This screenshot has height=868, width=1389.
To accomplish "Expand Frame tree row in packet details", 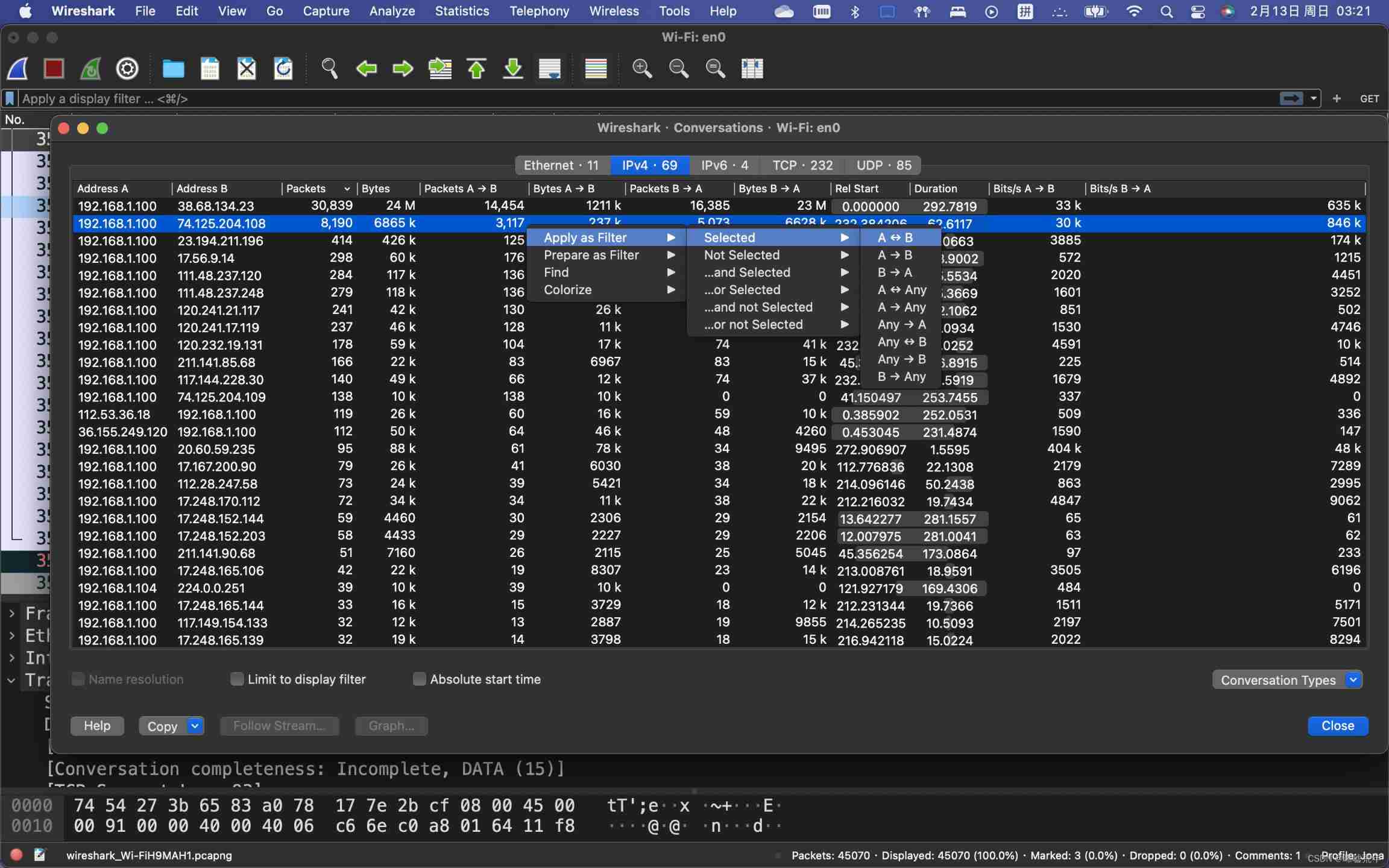I will [11, 614].
